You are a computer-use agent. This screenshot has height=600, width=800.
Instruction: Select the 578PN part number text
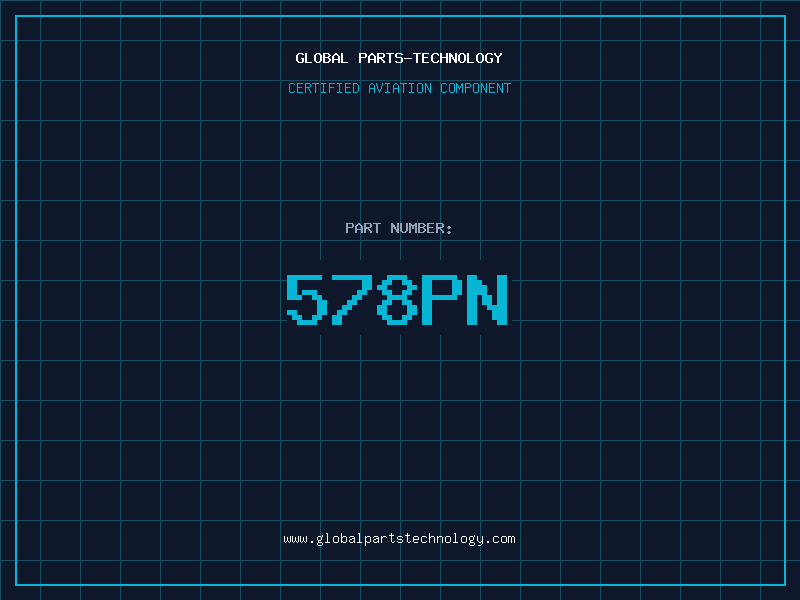(x=397, y=299)
